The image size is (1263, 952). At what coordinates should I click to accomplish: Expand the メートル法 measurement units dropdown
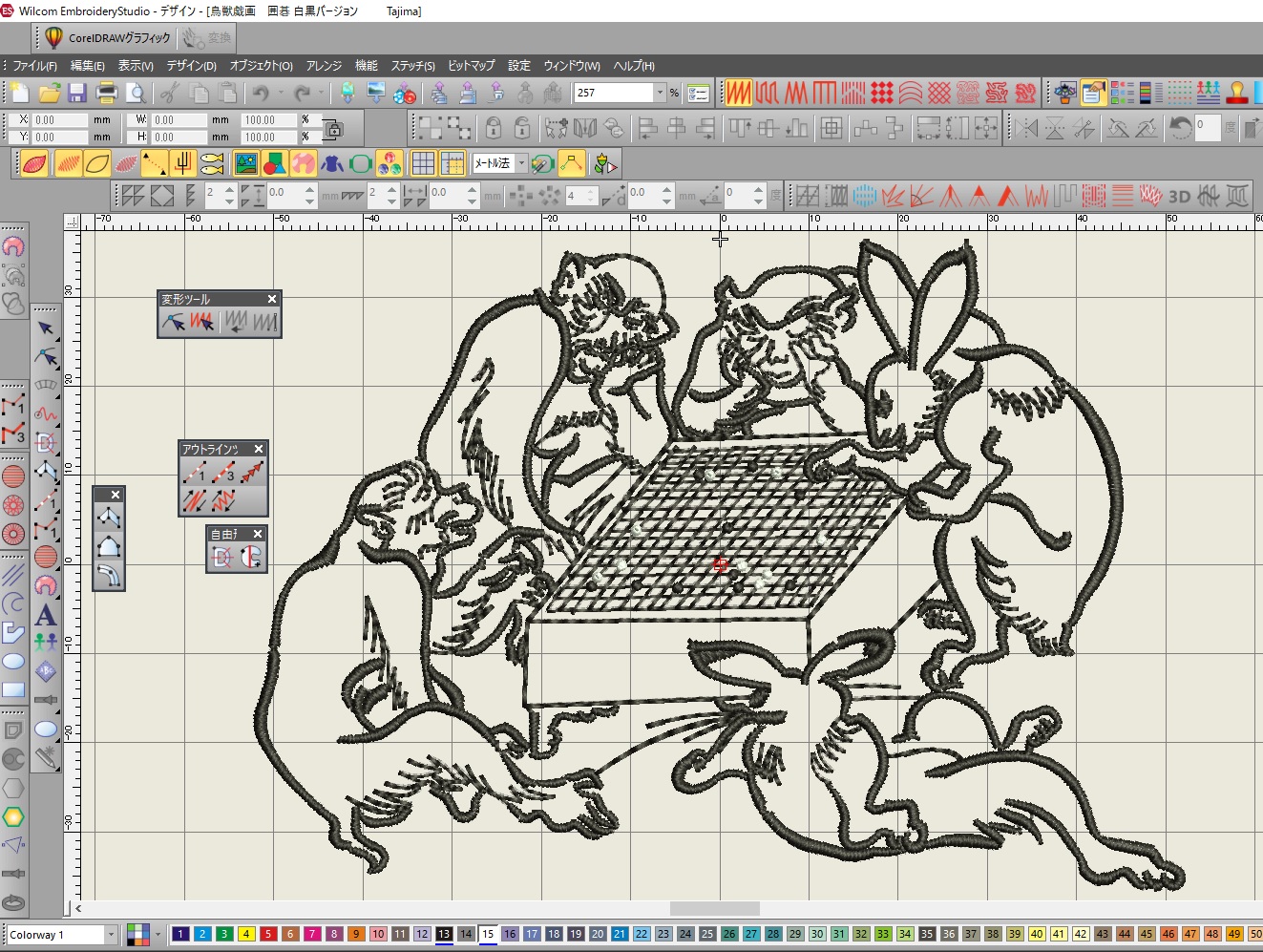[521, 163]
